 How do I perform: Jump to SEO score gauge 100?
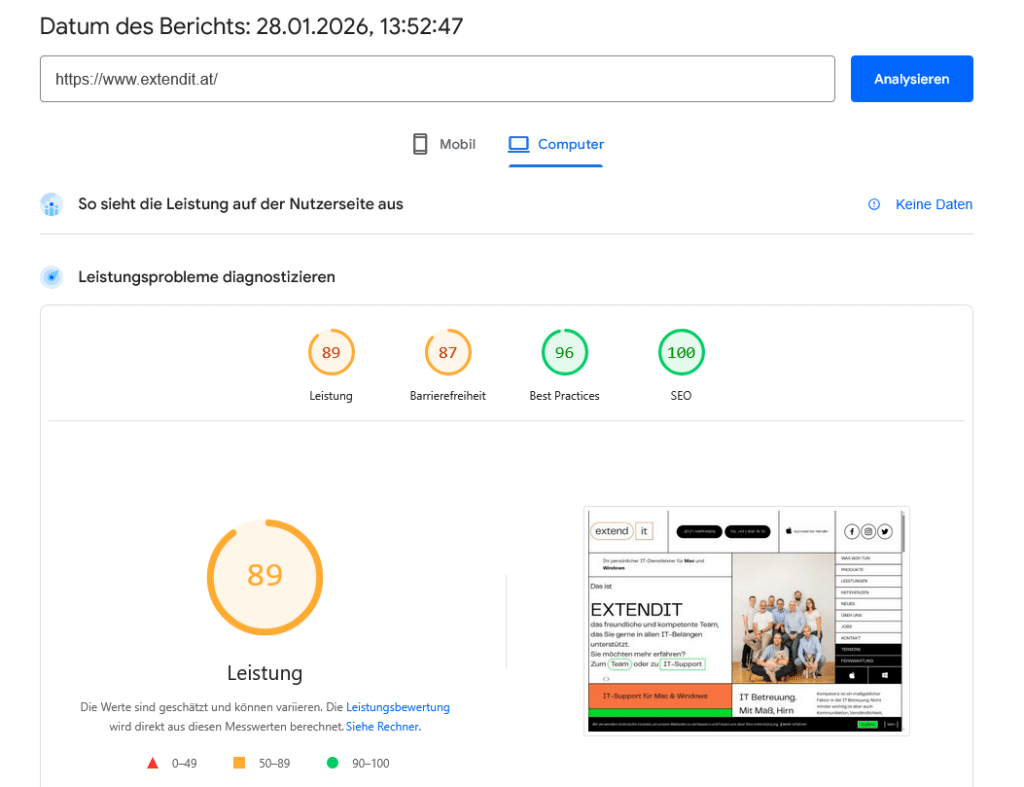click(680, 353)
